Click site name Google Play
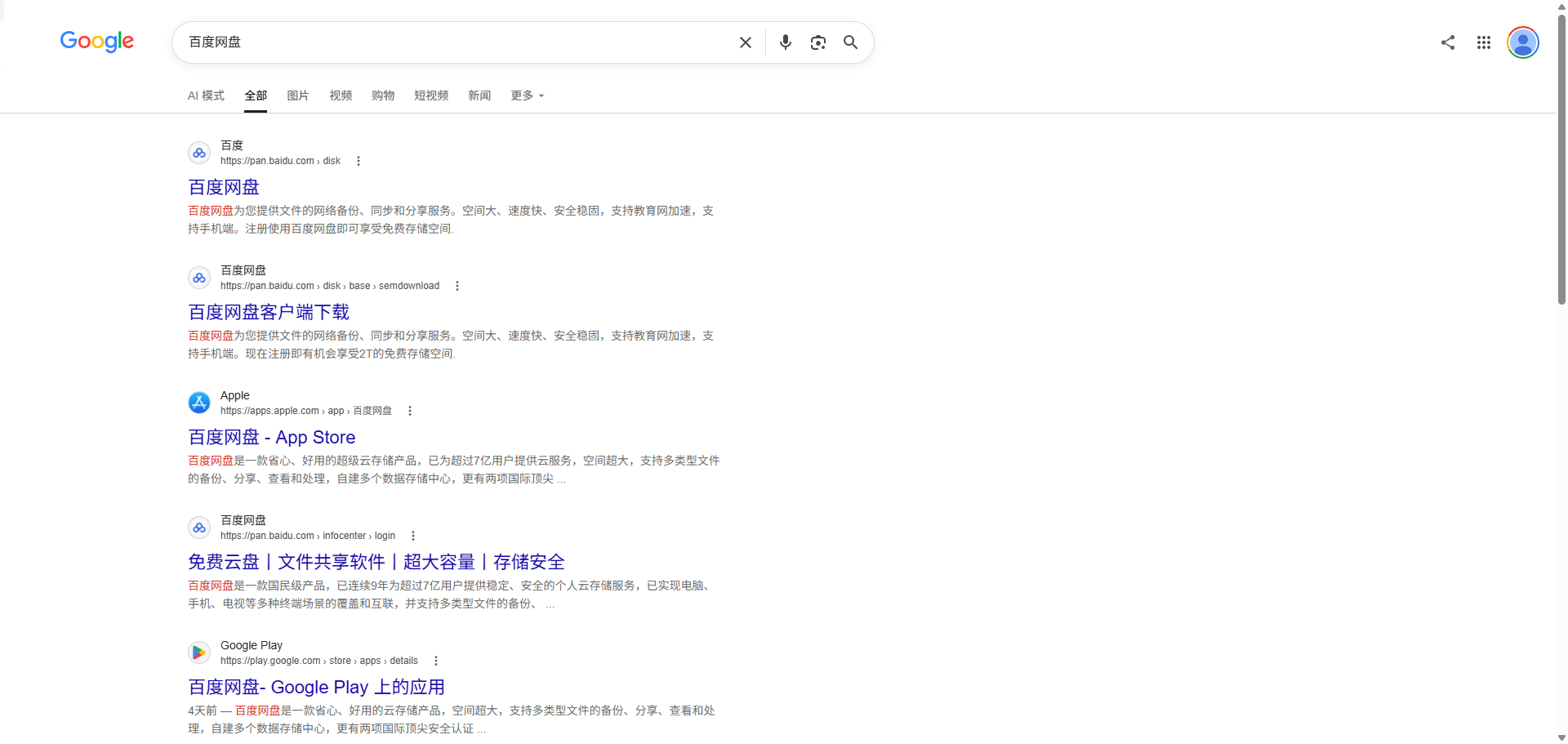Viewport: 1568px width, 744px height. (252, 645)
